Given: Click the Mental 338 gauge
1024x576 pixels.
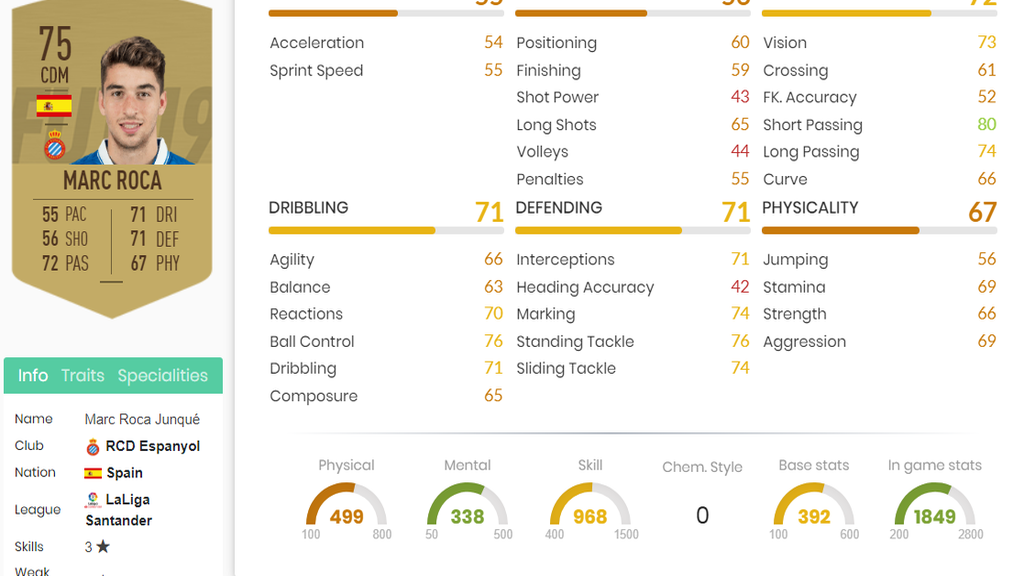Looking at the screenshot, I should pos(467,505).
